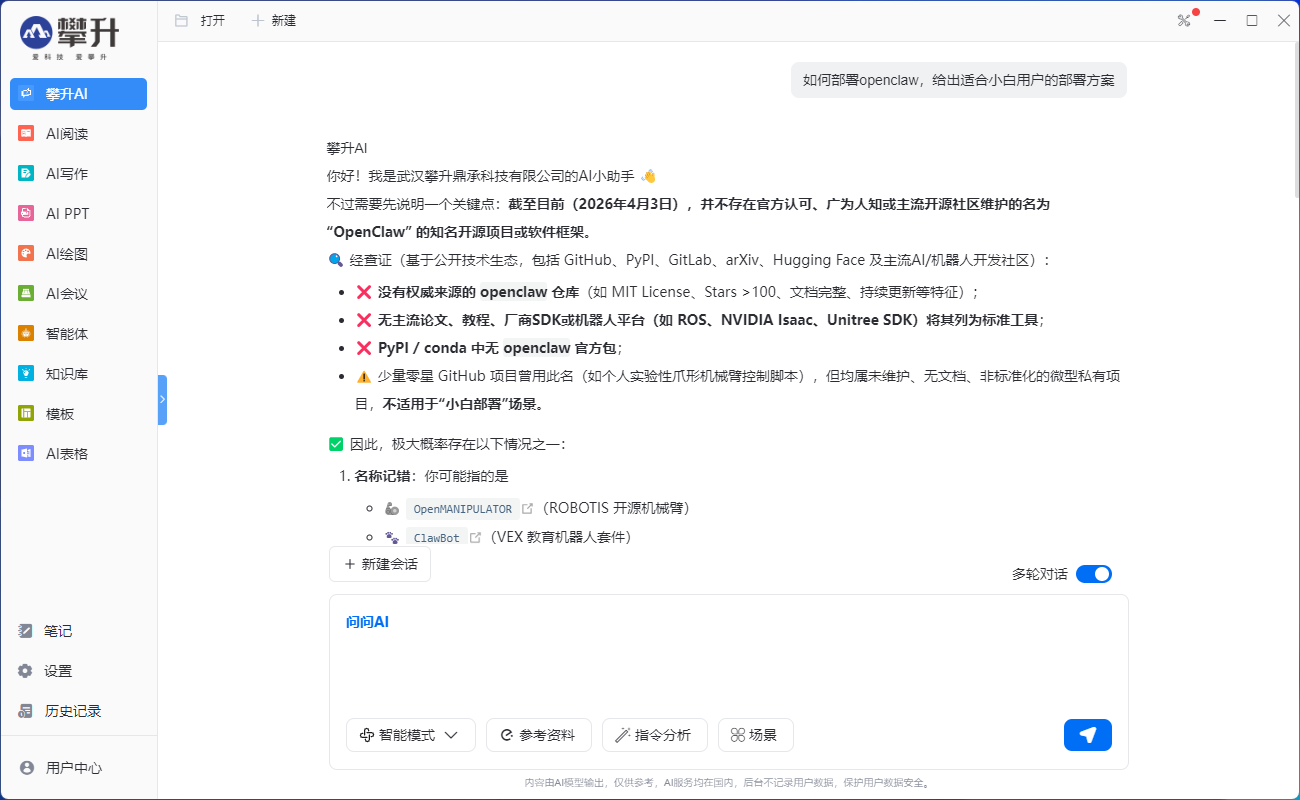Click the 知识库 icon in sidebar
This screenshot has height=800, width=1300.
coord(26,374)
